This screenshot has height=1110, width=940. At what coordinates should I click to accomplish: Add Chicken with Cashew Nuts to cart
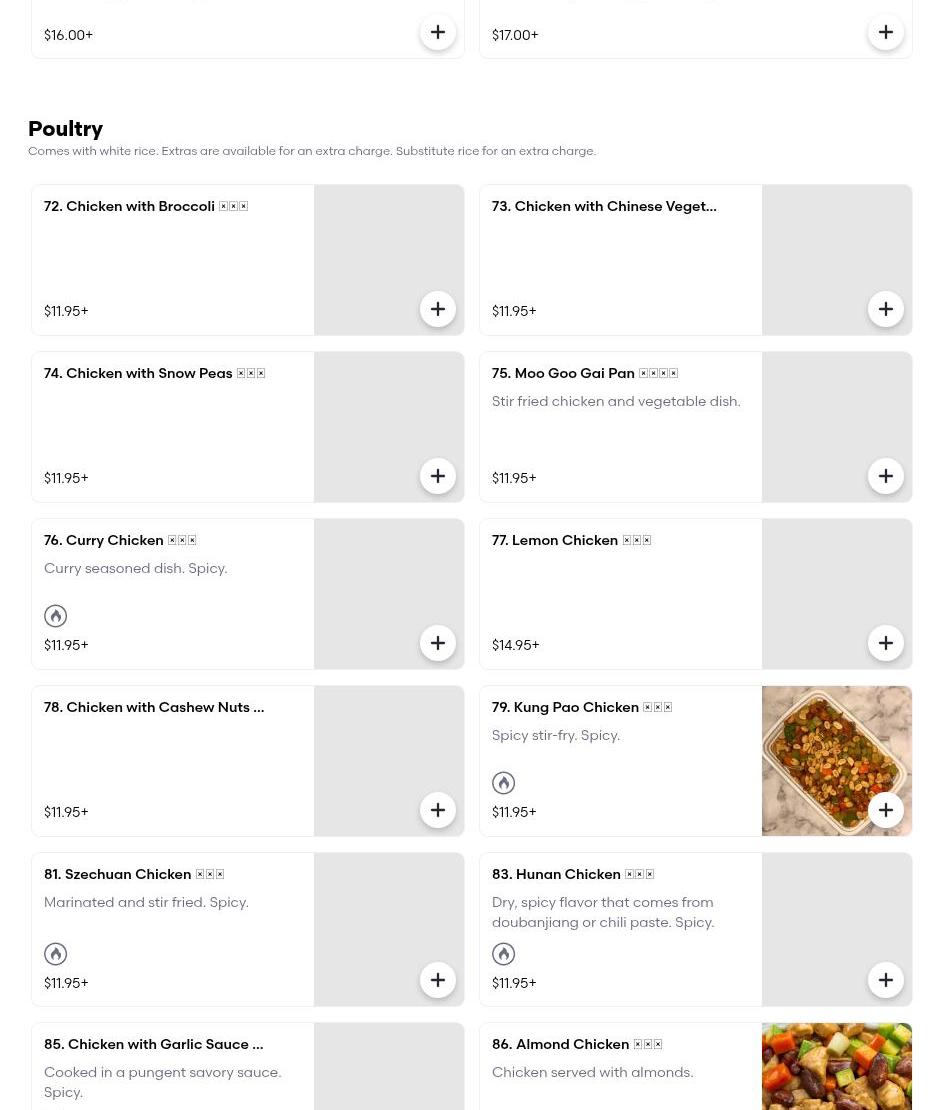(438, 810)
